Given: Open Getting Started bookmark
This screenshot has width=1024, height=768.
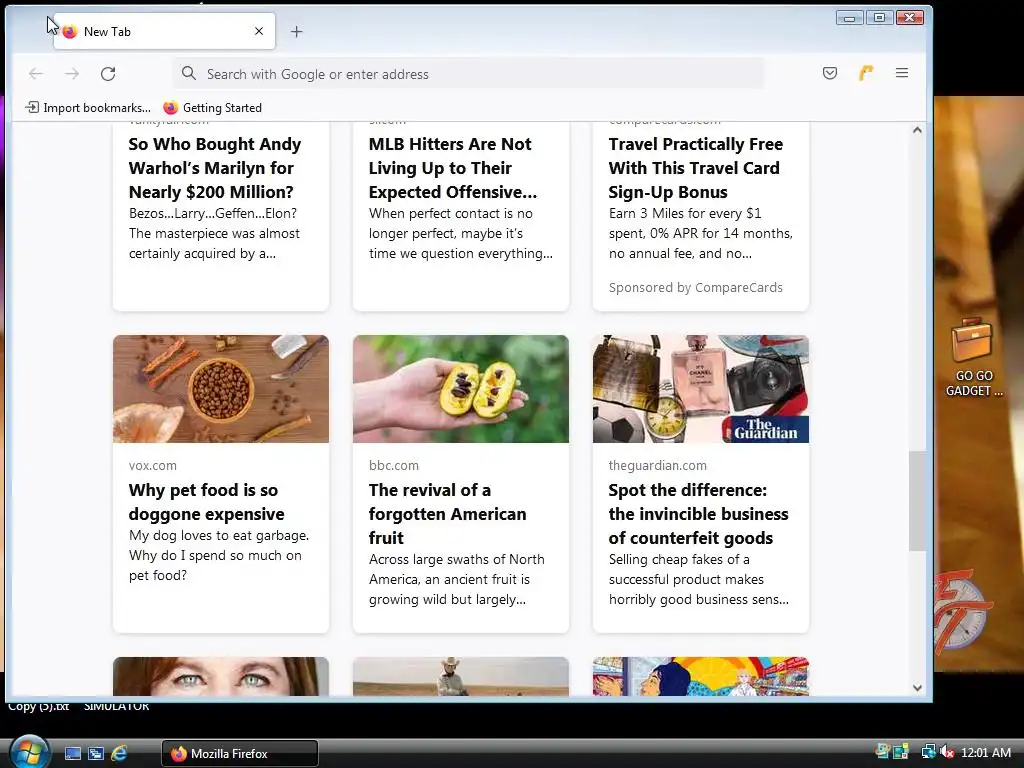Looking at the screenshot, I should pos(212,108).
